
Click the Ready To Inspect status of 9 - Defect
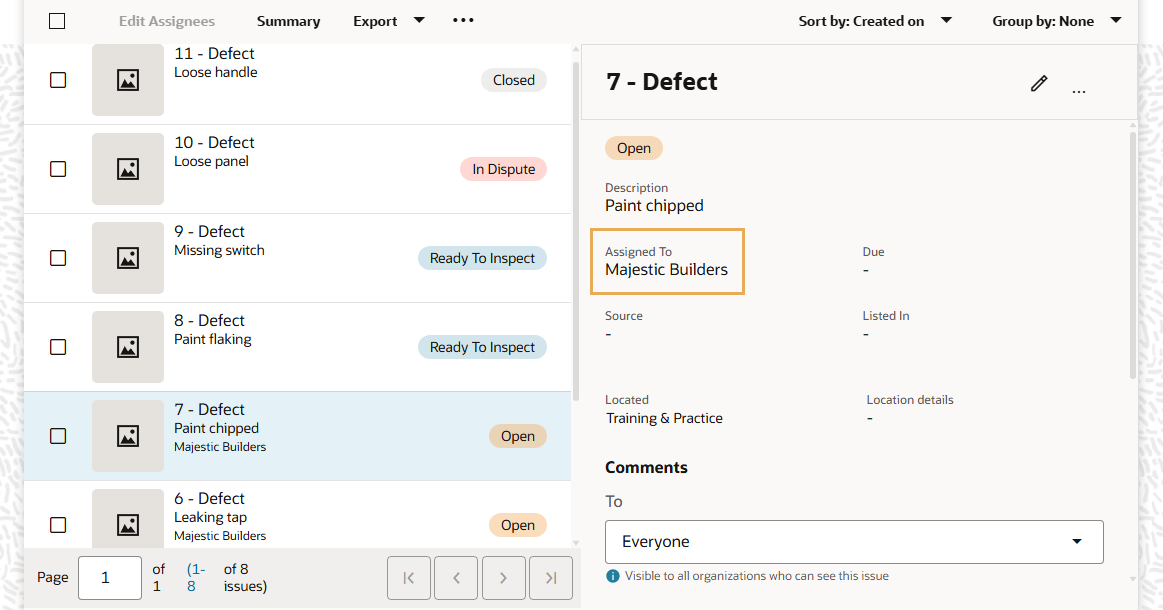tap(482, 258)
